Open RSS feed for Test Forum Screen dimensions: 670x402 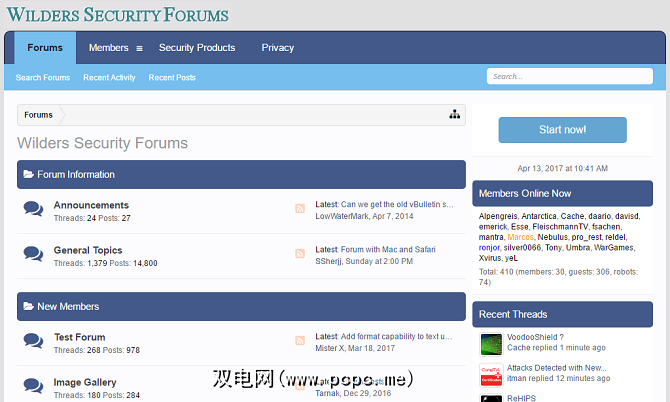(300, 340)
